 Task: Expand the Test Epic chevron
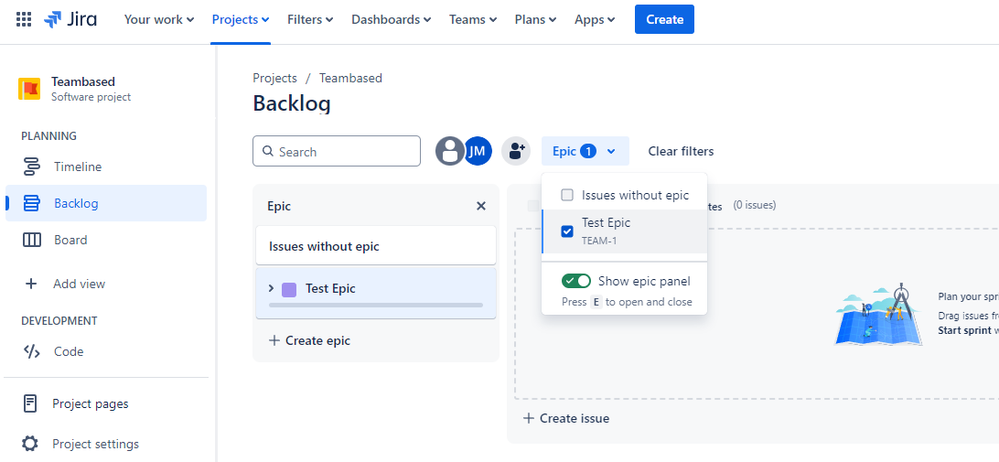(271, 289)
